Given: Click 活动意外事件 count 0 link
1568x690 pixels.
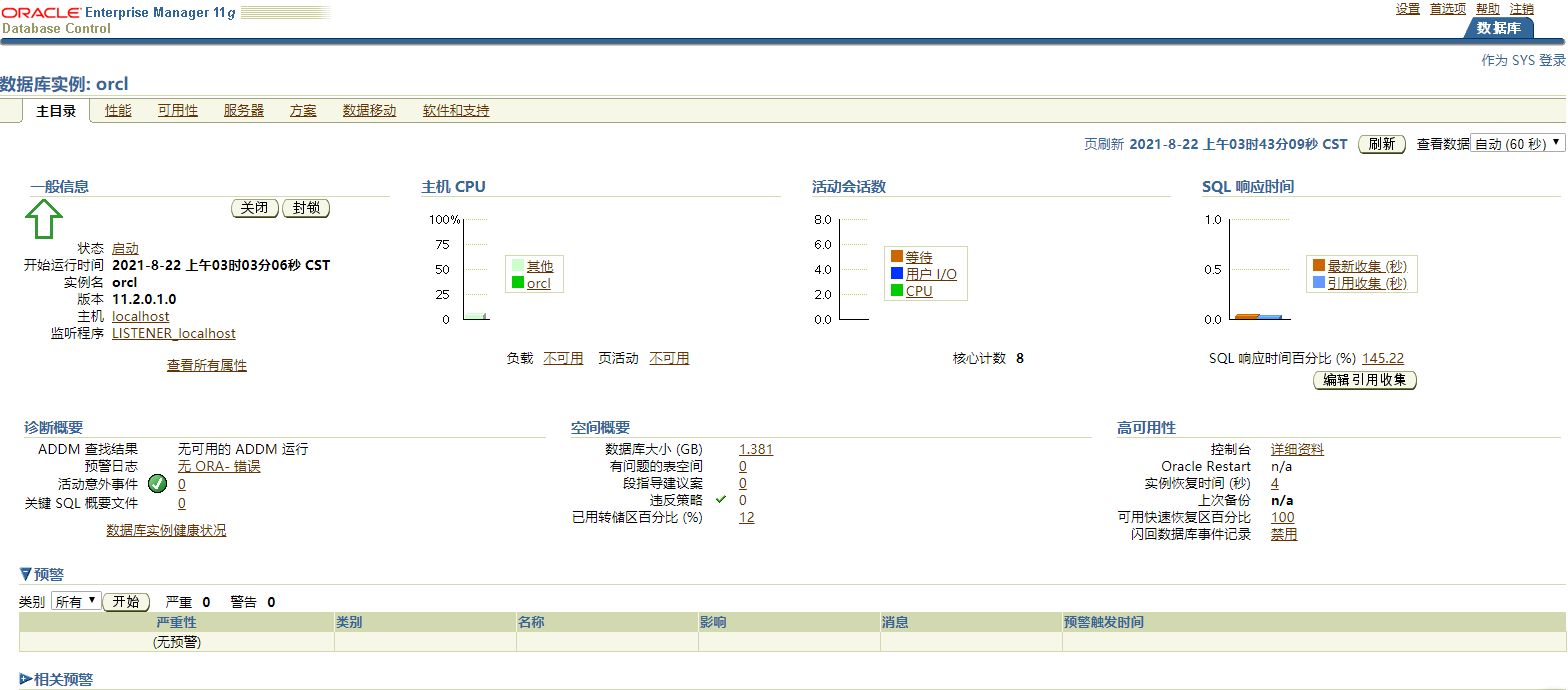Looking at the screenshot, I should pyautogui.click(x=182, y=484).
